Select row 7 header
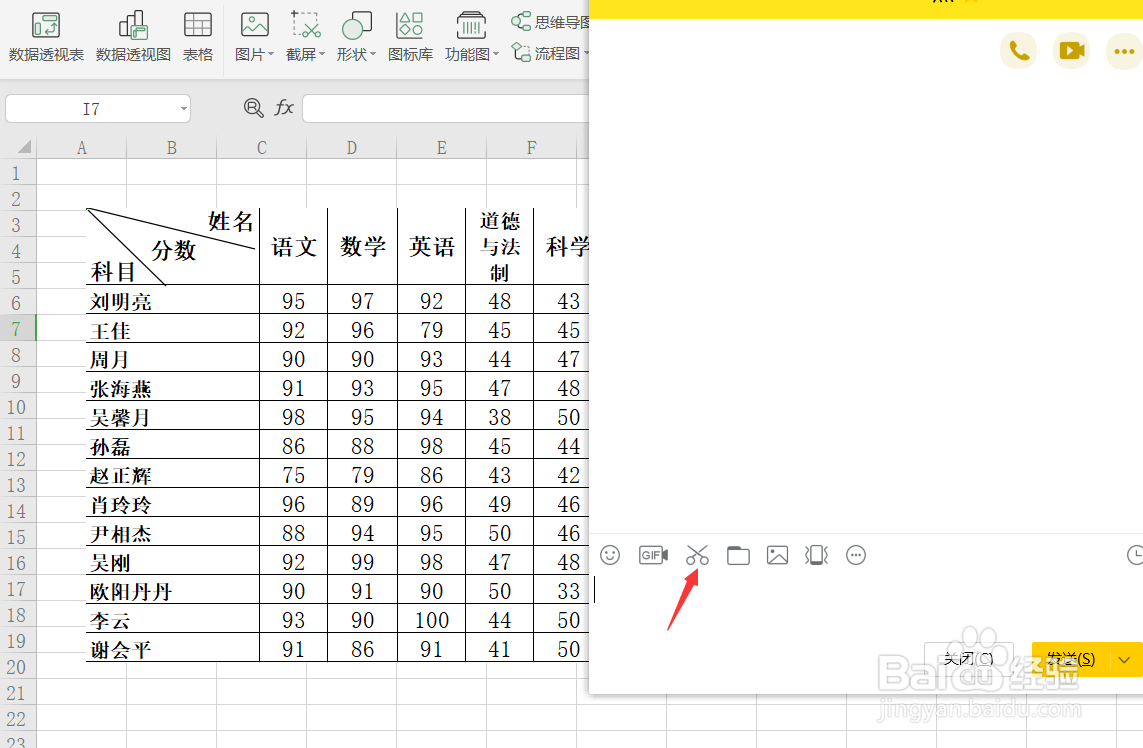The width and height of the screenshot is (1143, 748). 16,329
